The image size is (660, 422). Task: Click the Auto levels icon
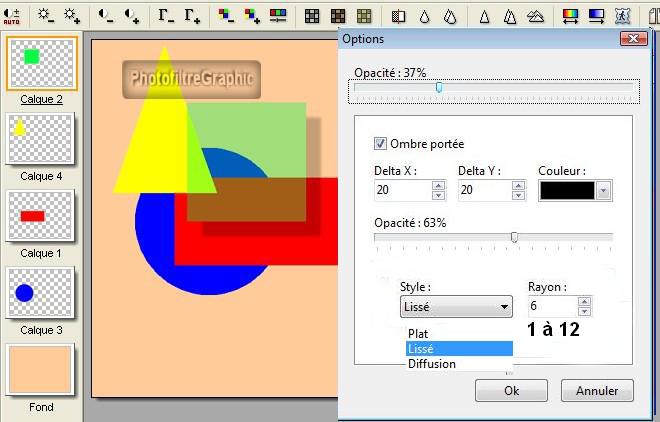coord(12,16)
